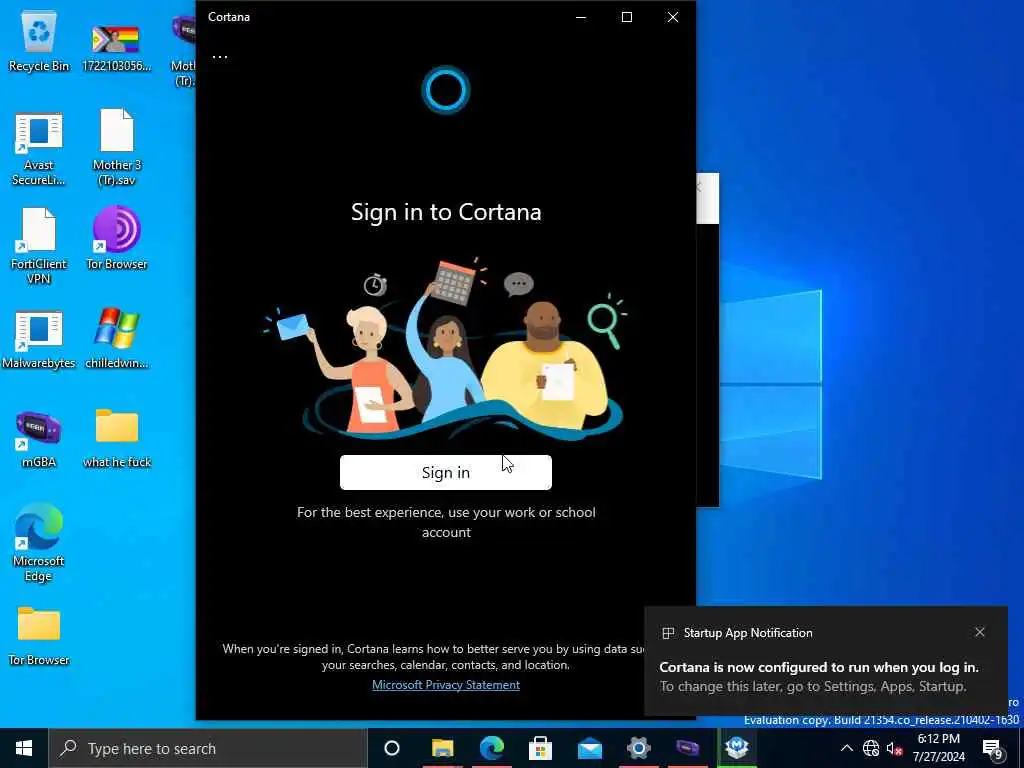Open Malwarebytes desktop shortcut
The height and width of the screenshot is (768, 1024).
point(39,340)
